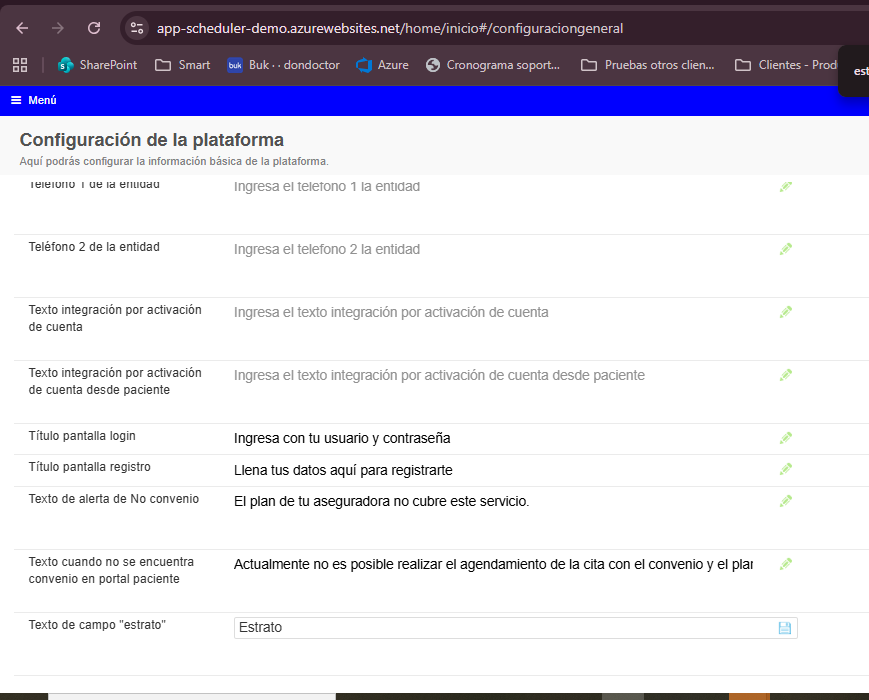The image size is (869, 700).
Task: Go back to the previous page
Action: (x=22, y=28)
